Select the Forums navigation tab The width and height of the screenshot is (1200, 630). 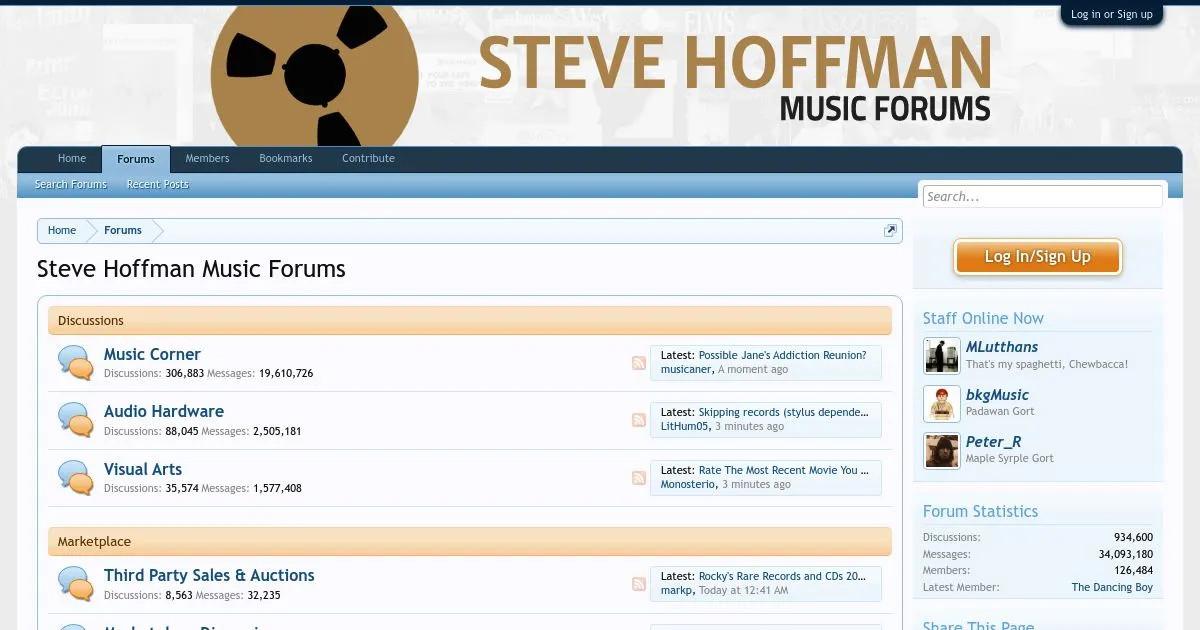click(x=136, y=159)
